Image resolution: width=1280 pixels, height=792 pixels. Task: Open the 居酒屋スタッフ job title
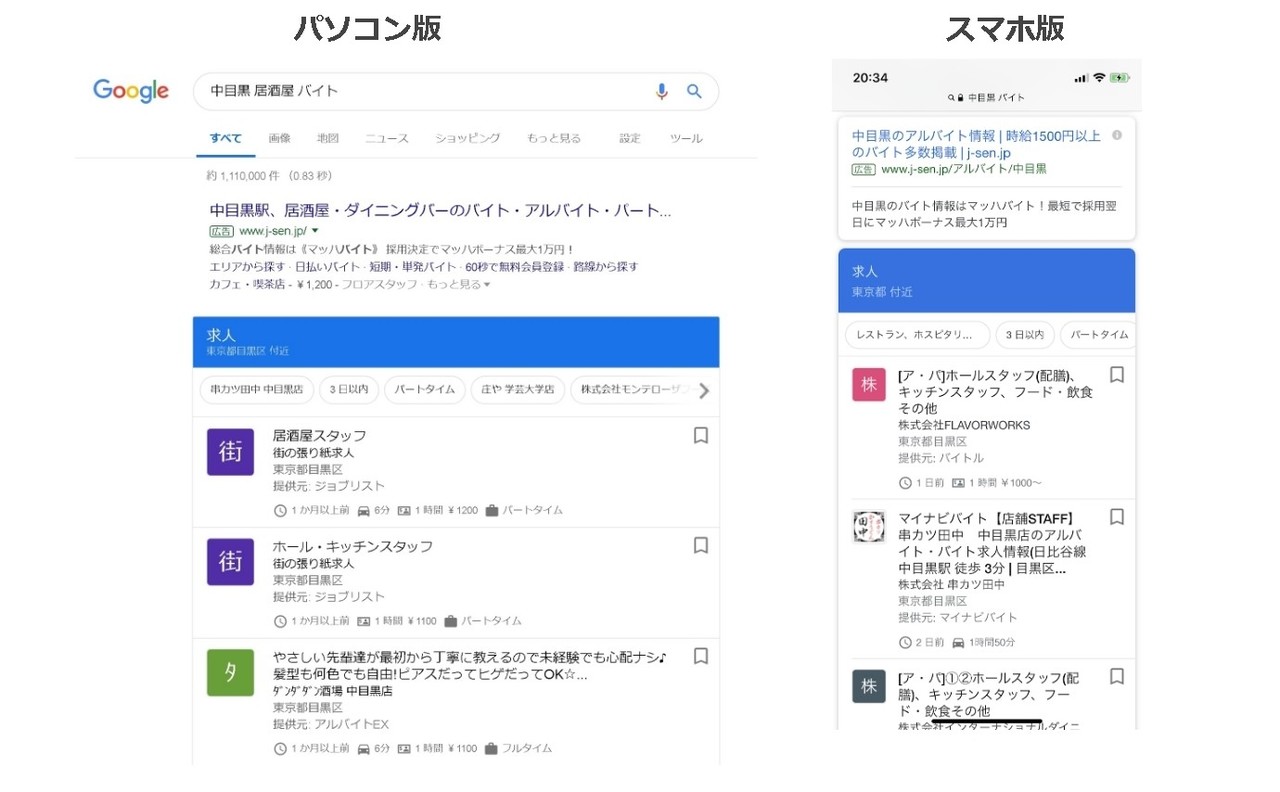[320, 436]
